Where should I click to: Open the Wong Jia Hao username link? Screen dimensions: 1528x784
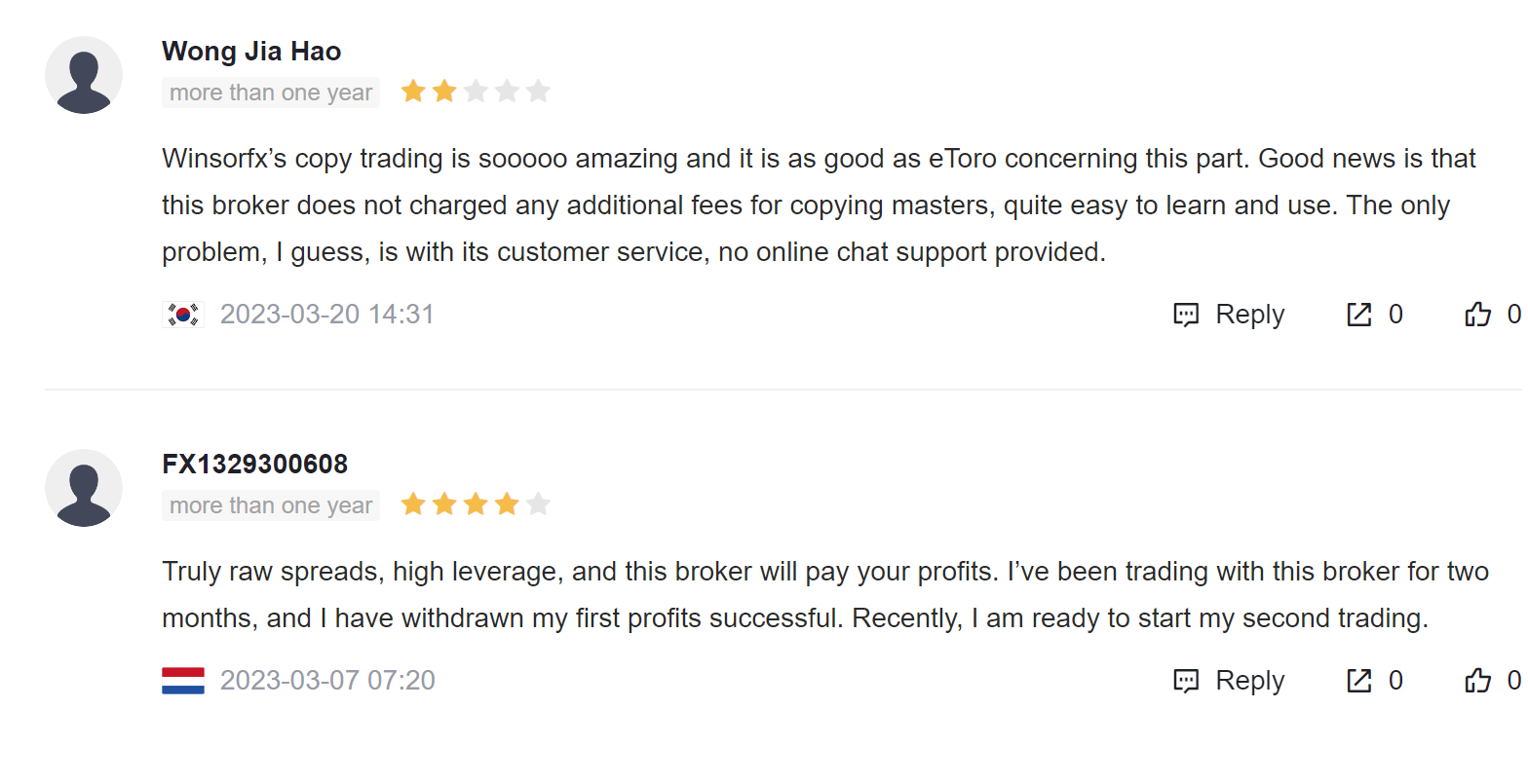[251, 52]
